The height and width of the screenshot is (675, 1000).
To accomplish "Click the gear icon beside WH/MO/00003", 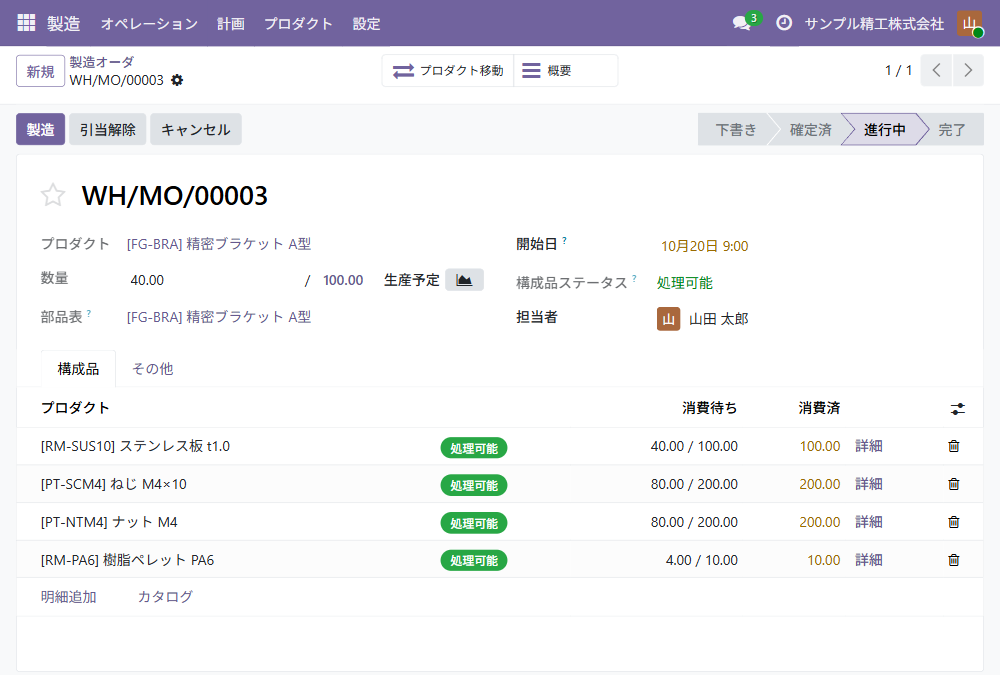I will [177, 80].
